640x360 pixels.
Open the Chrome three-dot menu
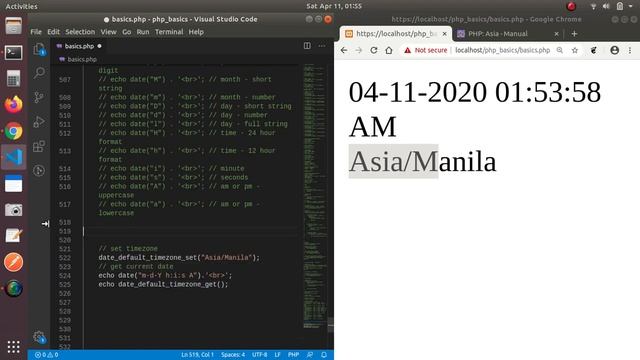(x=630, y=50)
